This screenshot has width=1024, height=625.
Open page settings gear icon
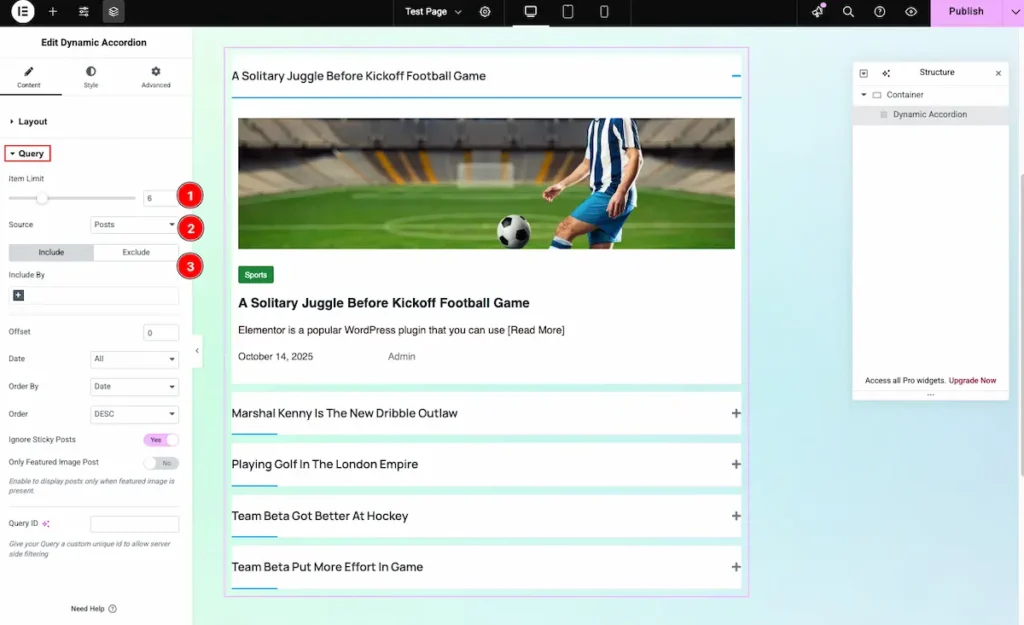[485, 12]
